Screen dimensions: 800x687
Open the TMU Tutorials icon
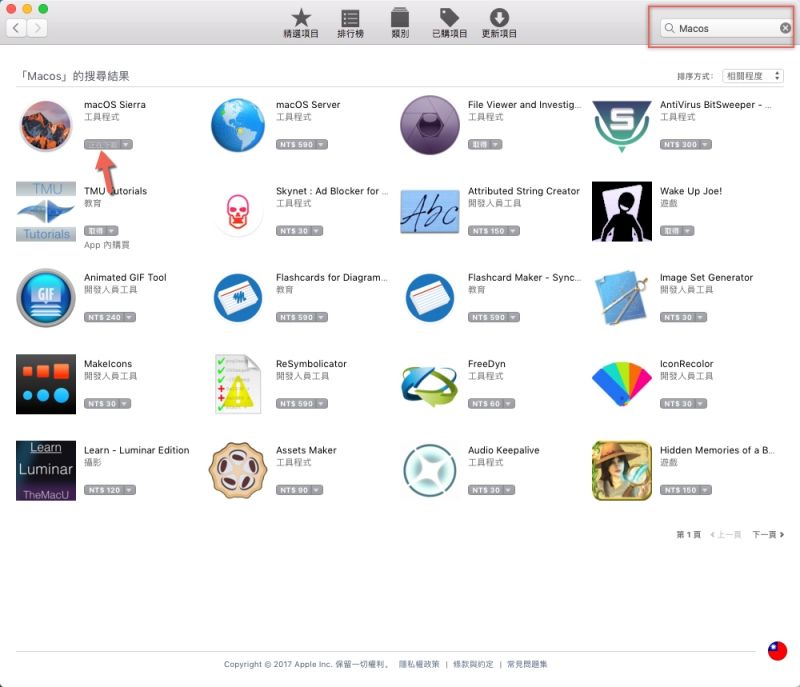pyautogui.click(x=46, y=211)
